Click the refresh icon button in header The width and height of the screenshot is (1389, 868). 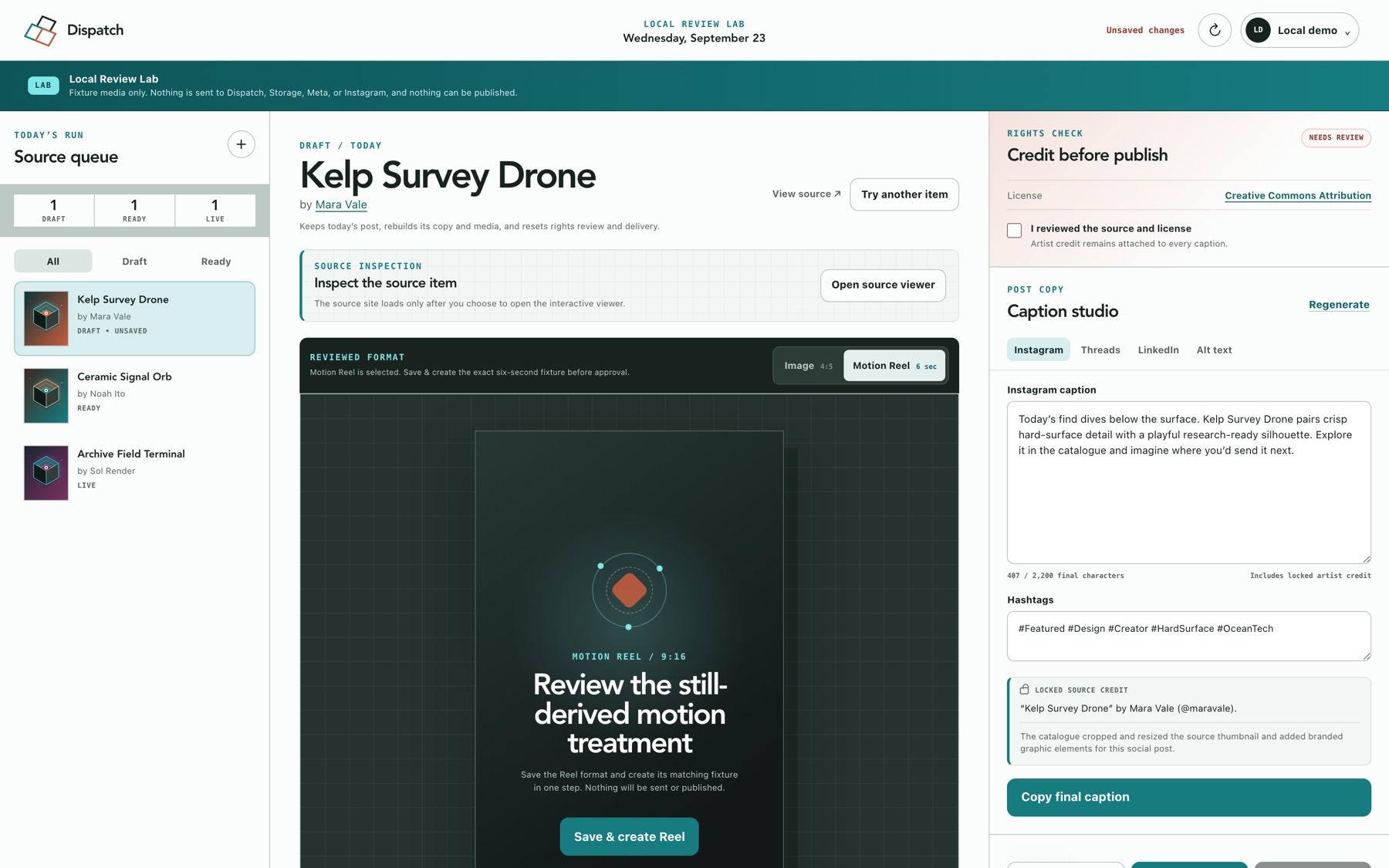pyautogui.click(x=1214, y=30)
